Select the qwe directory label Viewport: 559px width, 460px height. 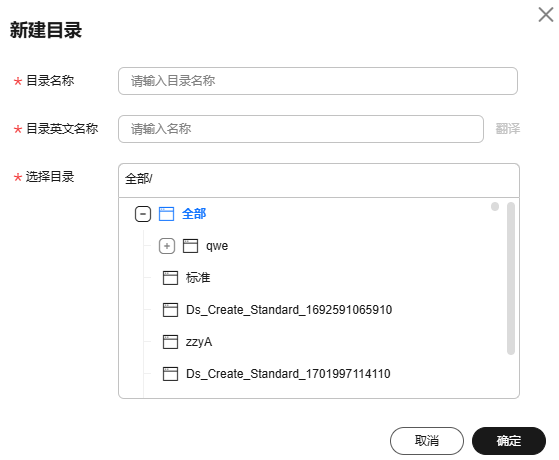pos(217,246)
